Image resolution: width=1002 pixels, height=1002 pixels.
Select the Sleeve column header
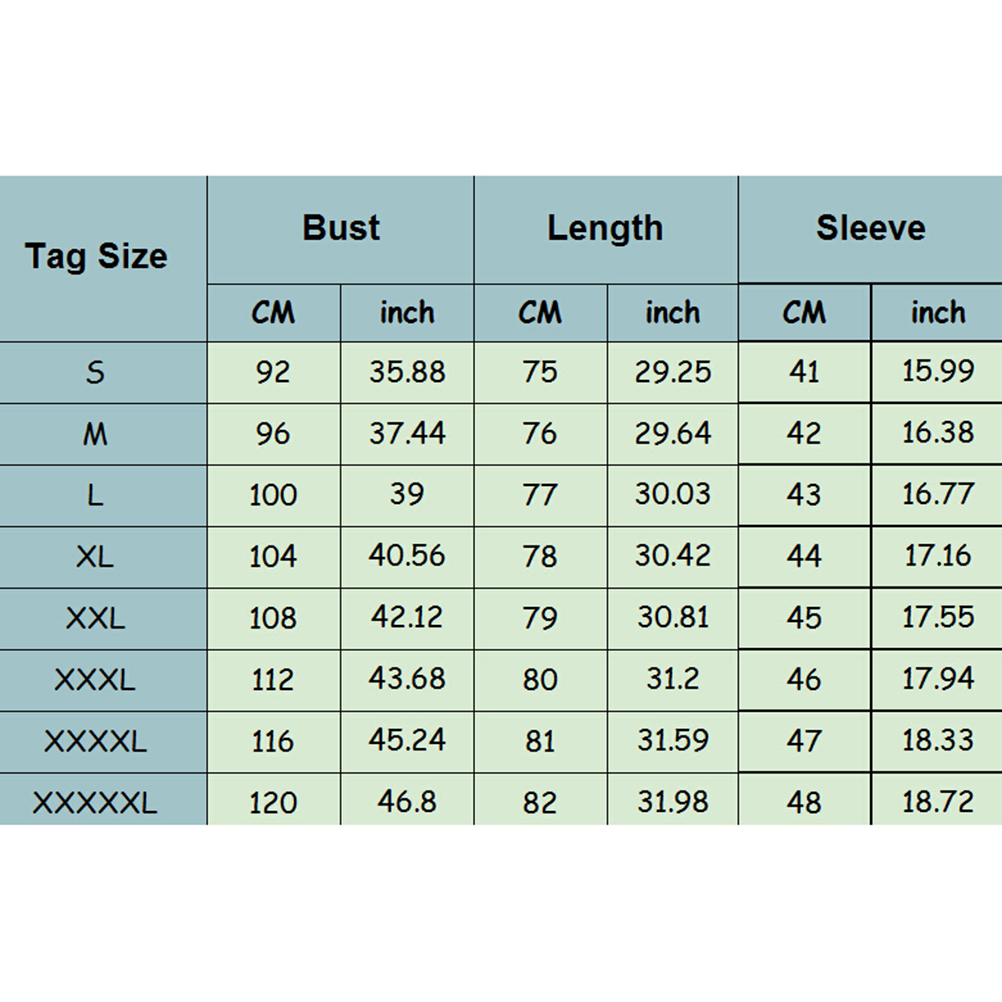[x=870, y=228]
